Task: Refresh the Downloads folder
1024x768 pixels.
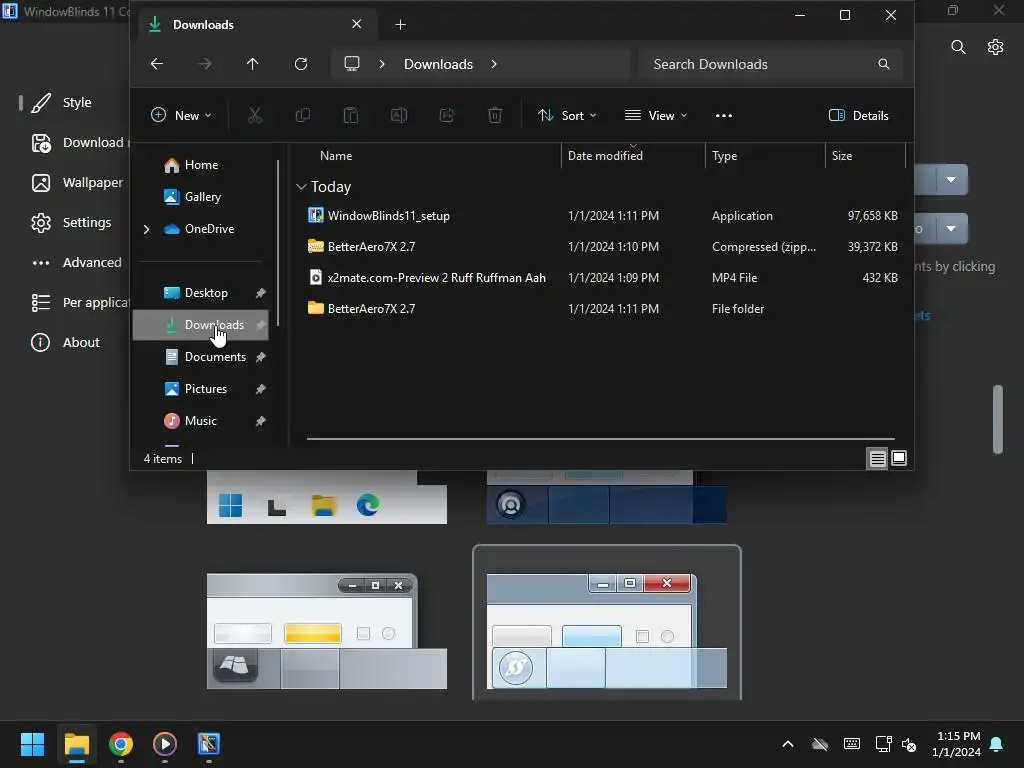Action: [x=301, y=64]
